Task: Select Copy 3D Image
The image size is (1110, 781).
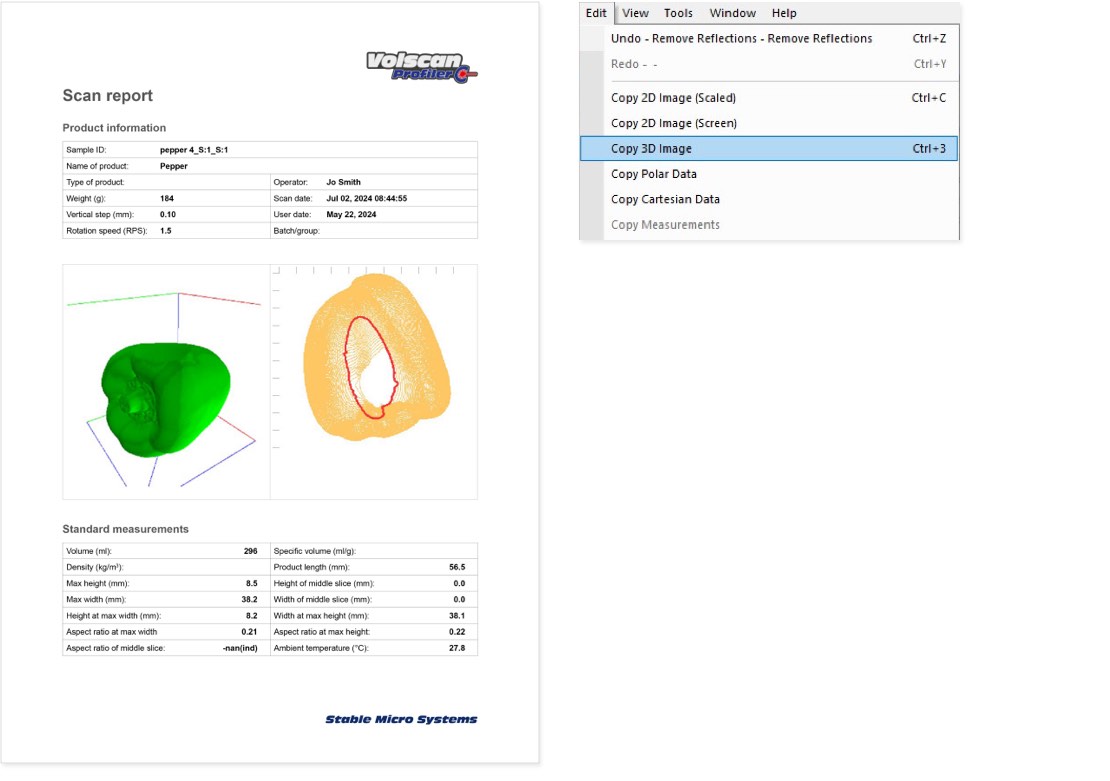Action: [651, 149]
